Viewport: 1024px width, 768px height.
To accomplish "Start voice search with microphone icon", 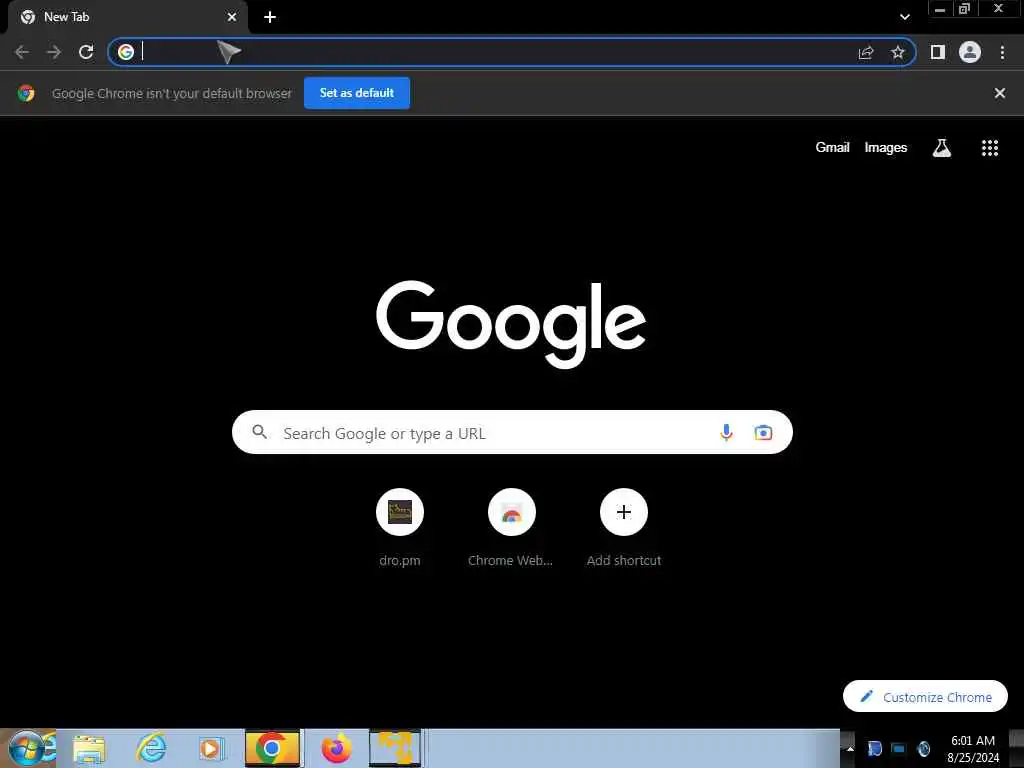I will click(x=726, y=432).
